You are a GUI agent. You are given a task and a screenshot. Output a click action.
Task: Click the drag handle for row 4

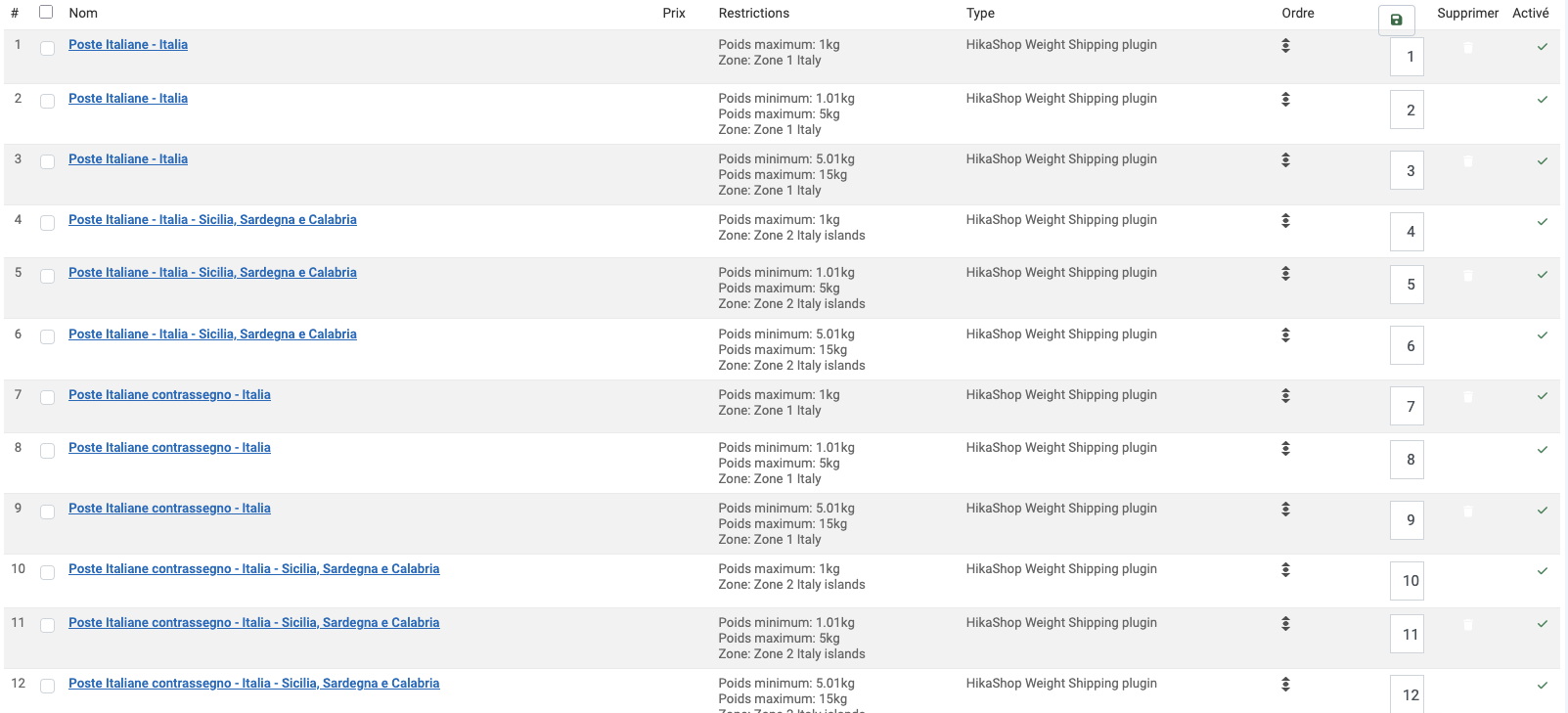pyautogui.click(x=1285, y=221)
